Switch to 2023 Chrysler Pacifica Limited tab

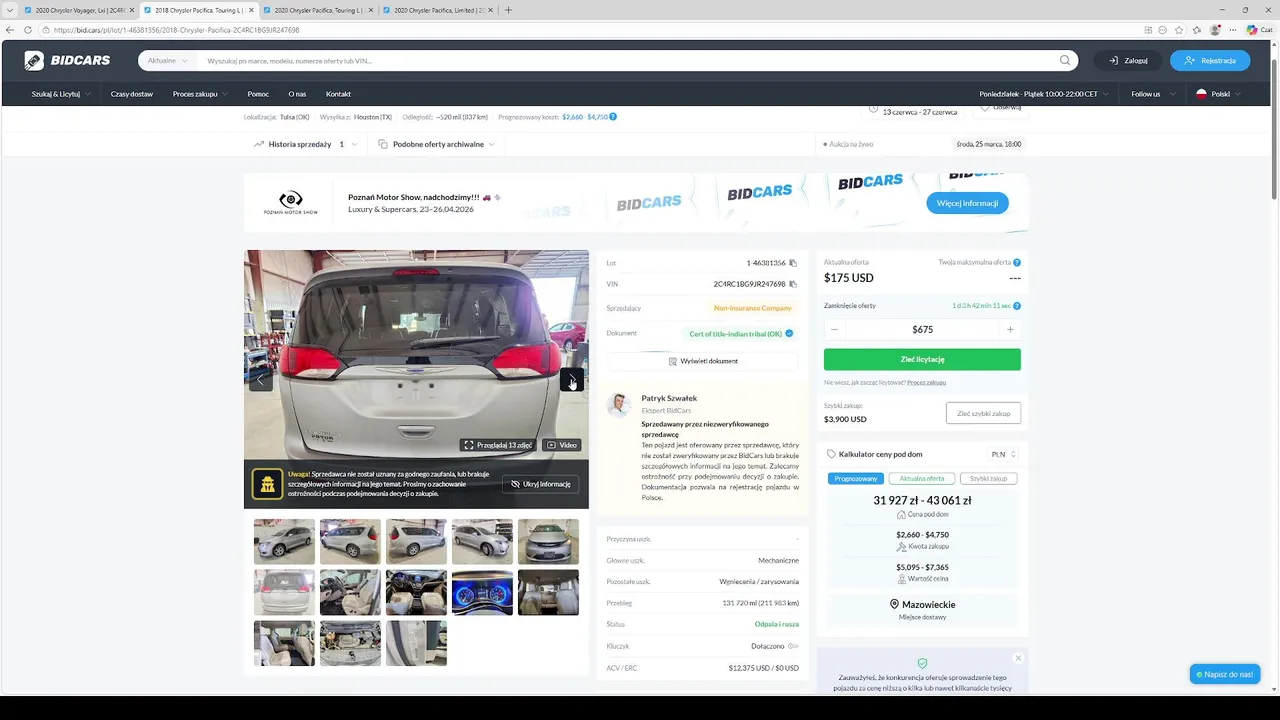click(436, 10)
